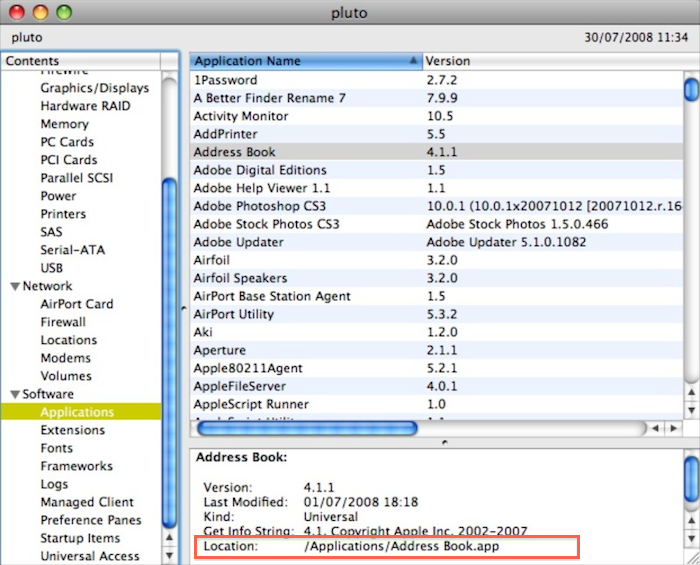
Task: Open Firewall under Network
Action: click(63, 322)
